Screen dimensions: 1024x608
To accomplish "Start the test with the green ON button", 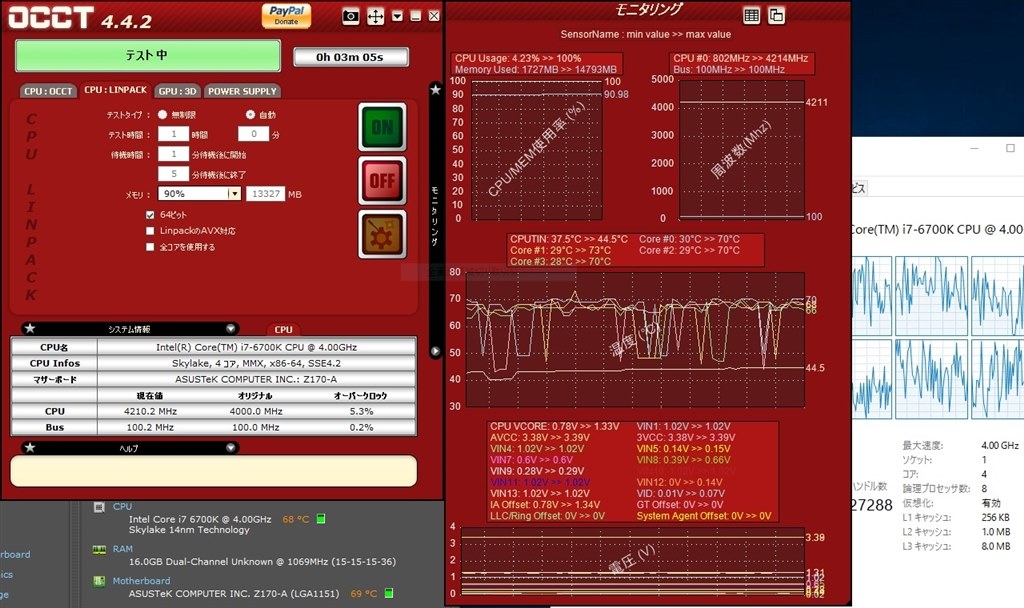I will [382, 127].
